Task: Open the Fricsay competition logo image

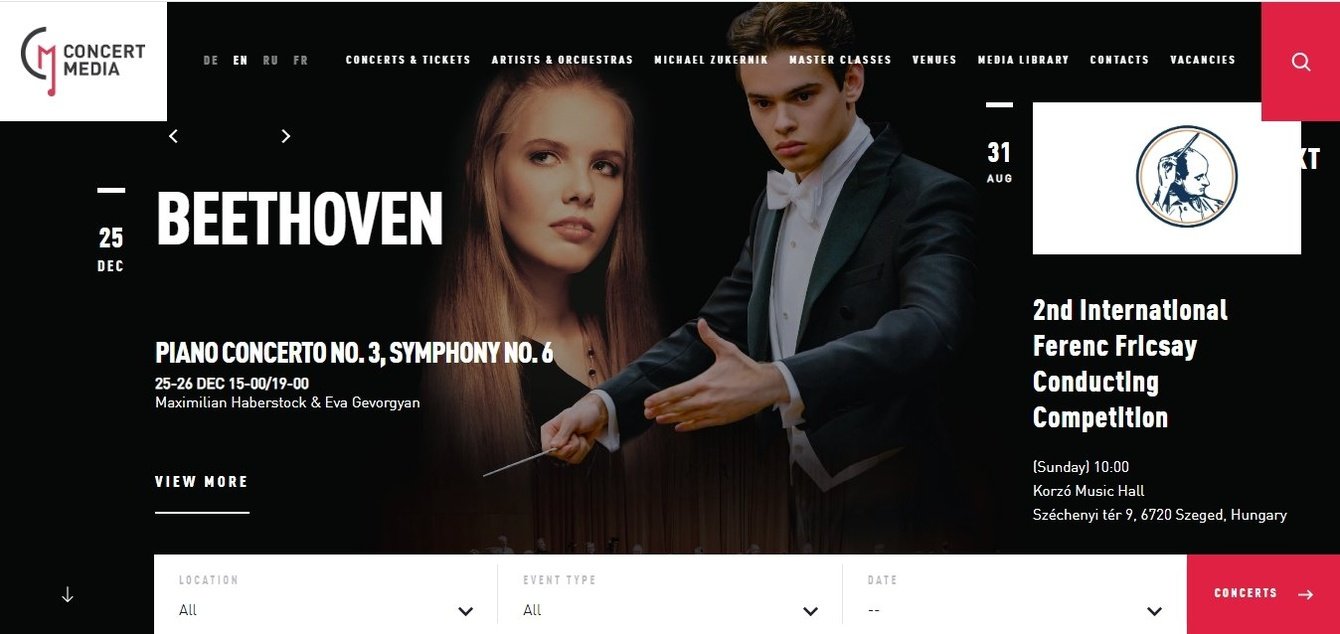Action: click(1167, 178)
